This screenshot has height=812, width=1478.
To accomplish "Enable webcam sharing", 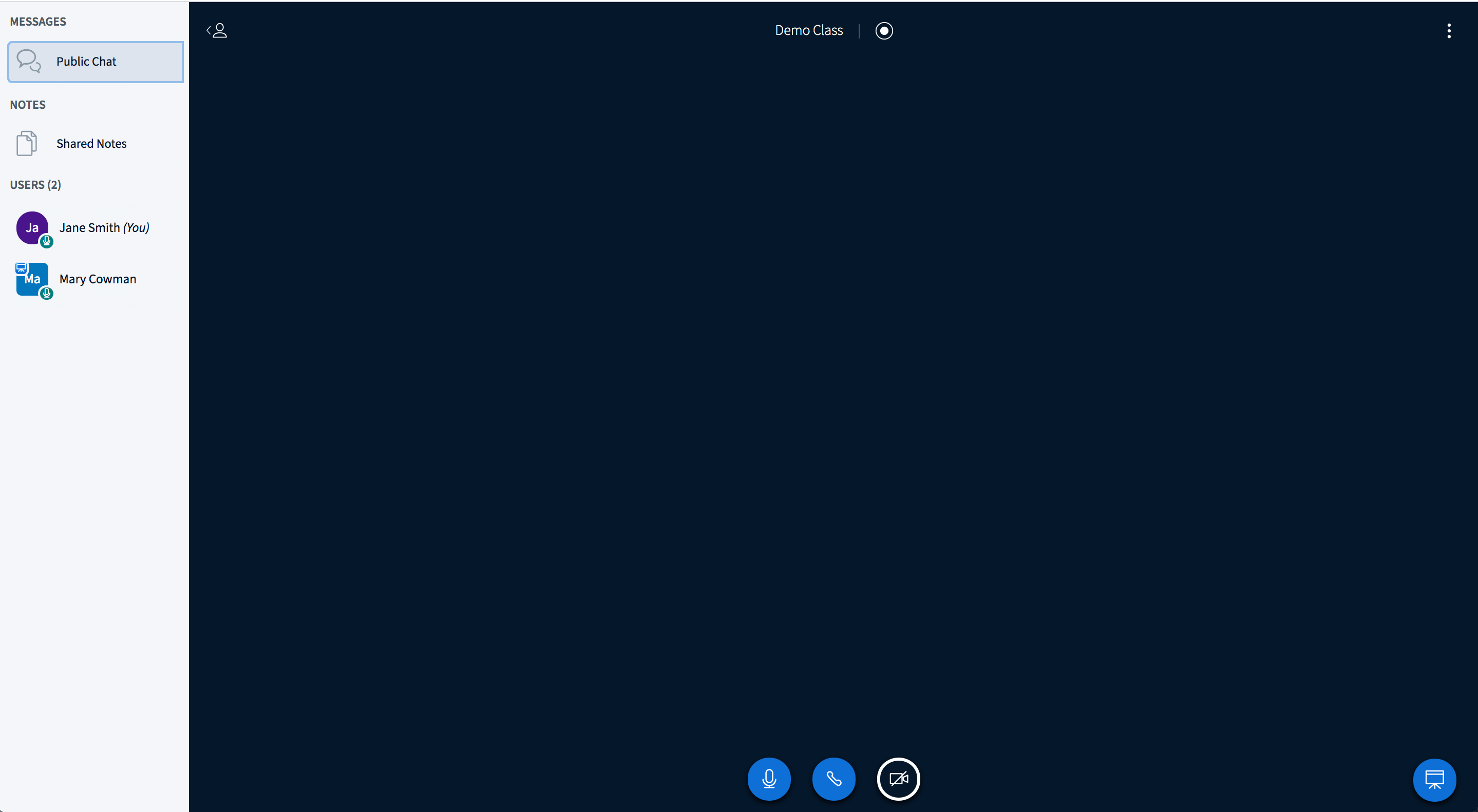I will [898, 779].
